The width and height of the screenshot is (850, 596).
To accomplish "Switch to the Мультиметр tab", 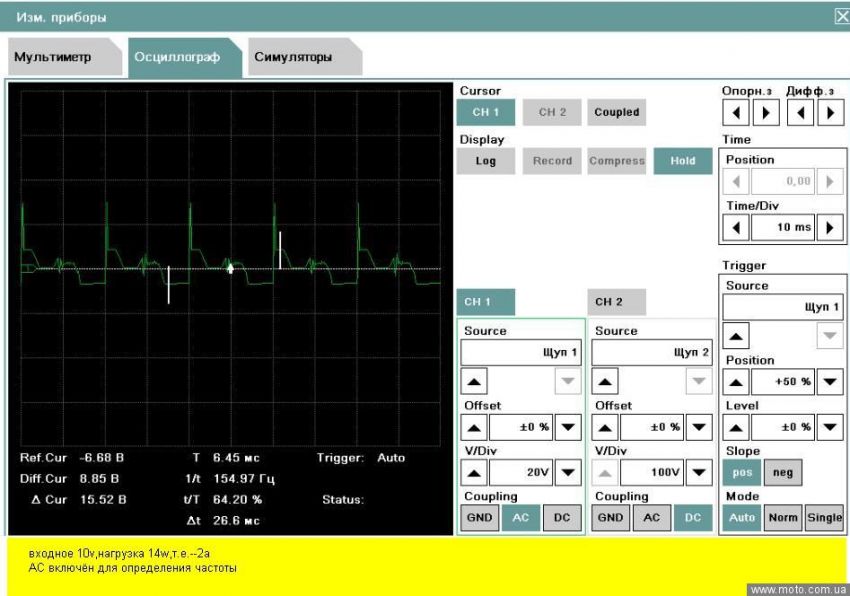I will click(65, 56).
